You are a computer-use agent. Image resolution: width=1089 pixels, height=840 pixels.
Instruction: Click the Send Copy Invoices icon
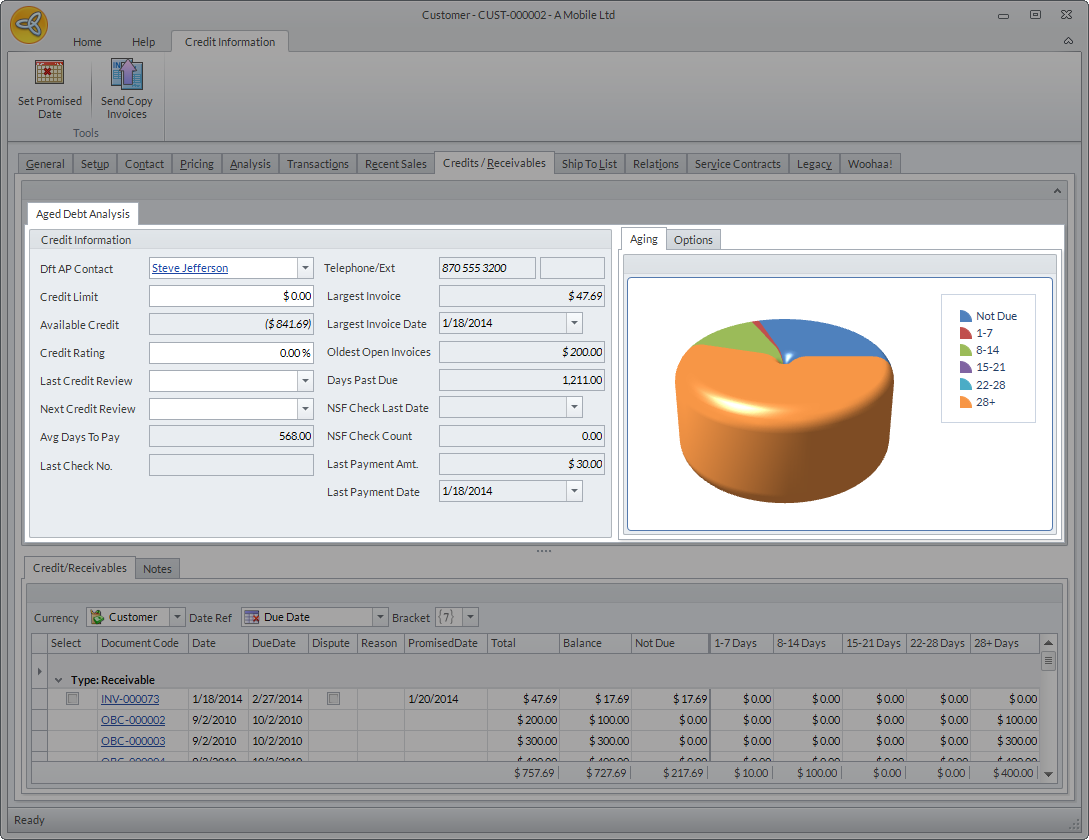click(127, 74)
